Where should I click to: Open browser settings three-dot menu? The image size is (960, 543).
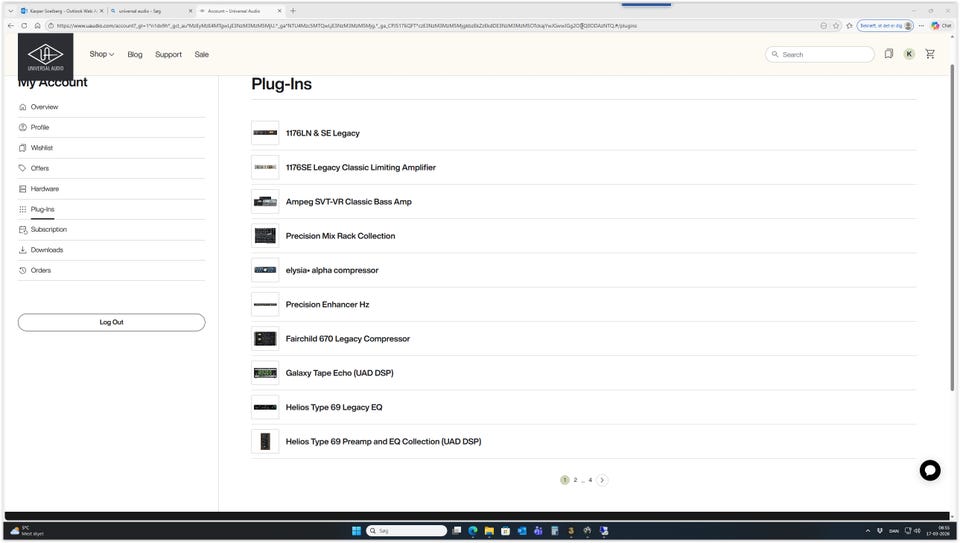921,26
